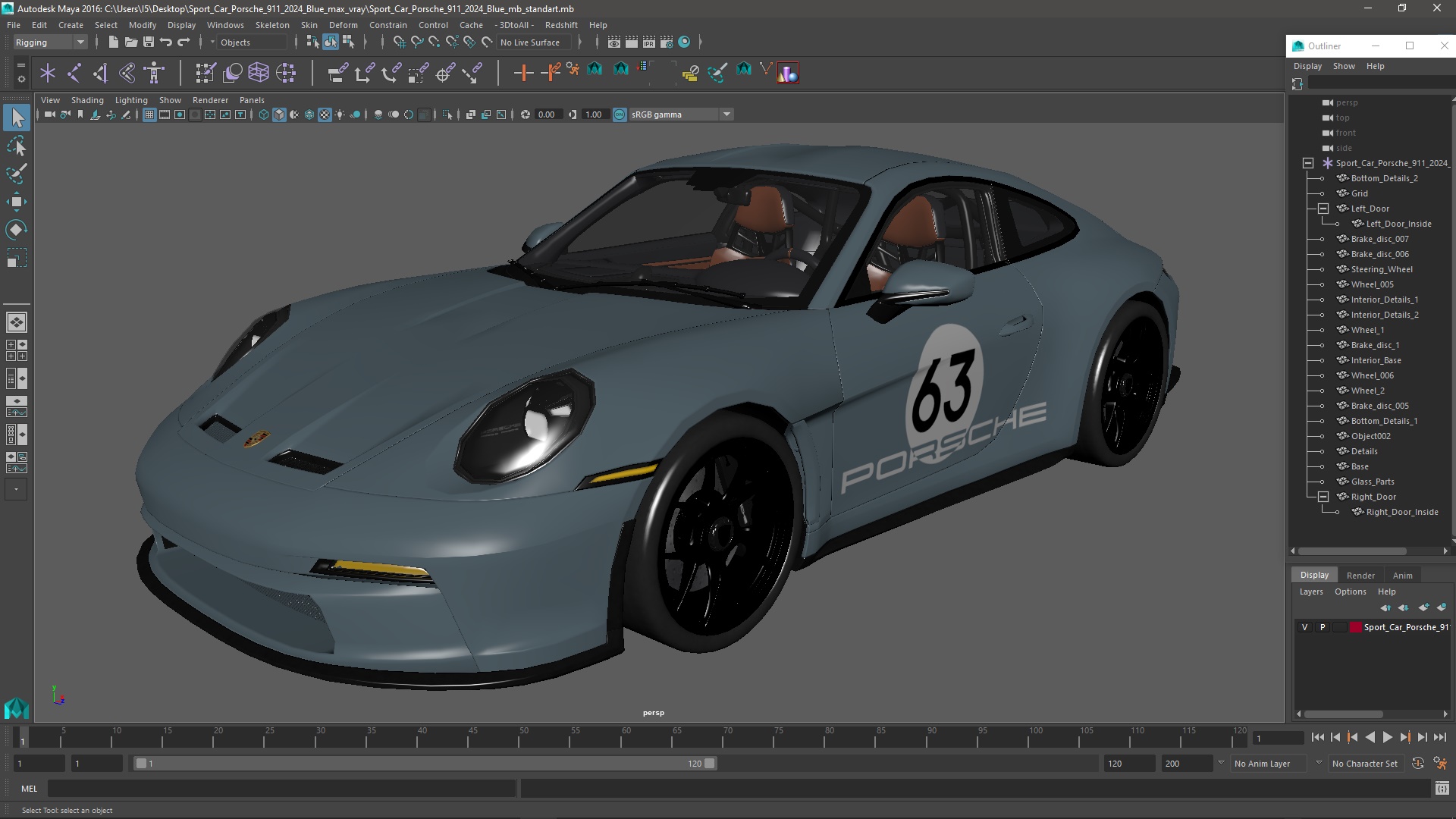Open the Outliner Show menu
This screenshot has height=819, width=1456.
click(x=1344, y=66)
